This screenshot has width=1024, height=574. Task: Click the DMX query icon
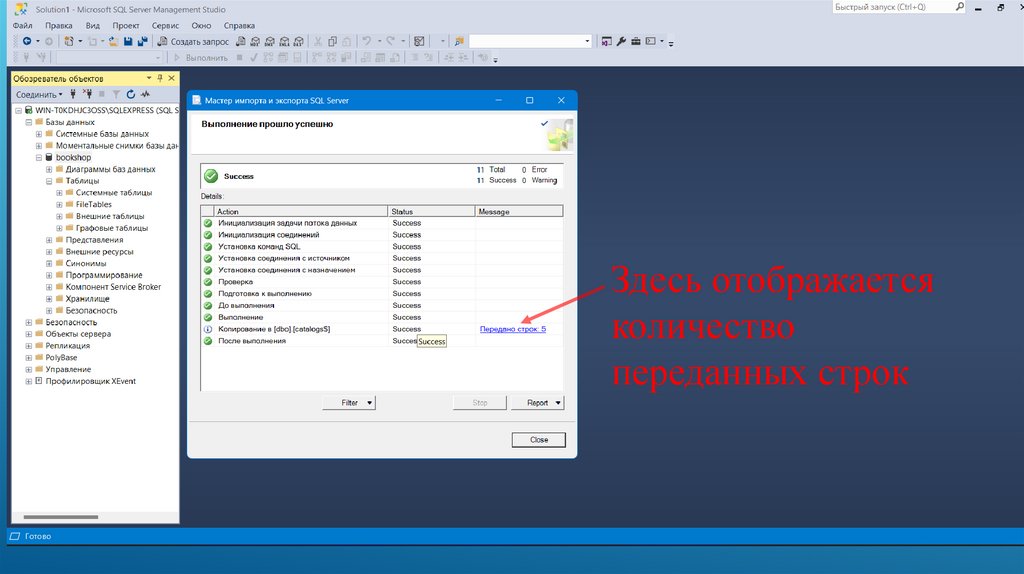[270, 41]
